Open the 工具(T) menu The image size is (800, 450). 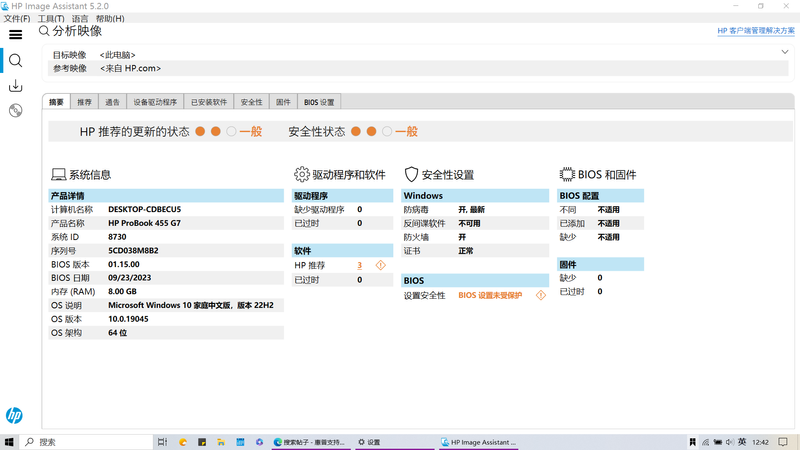point(50,19)
